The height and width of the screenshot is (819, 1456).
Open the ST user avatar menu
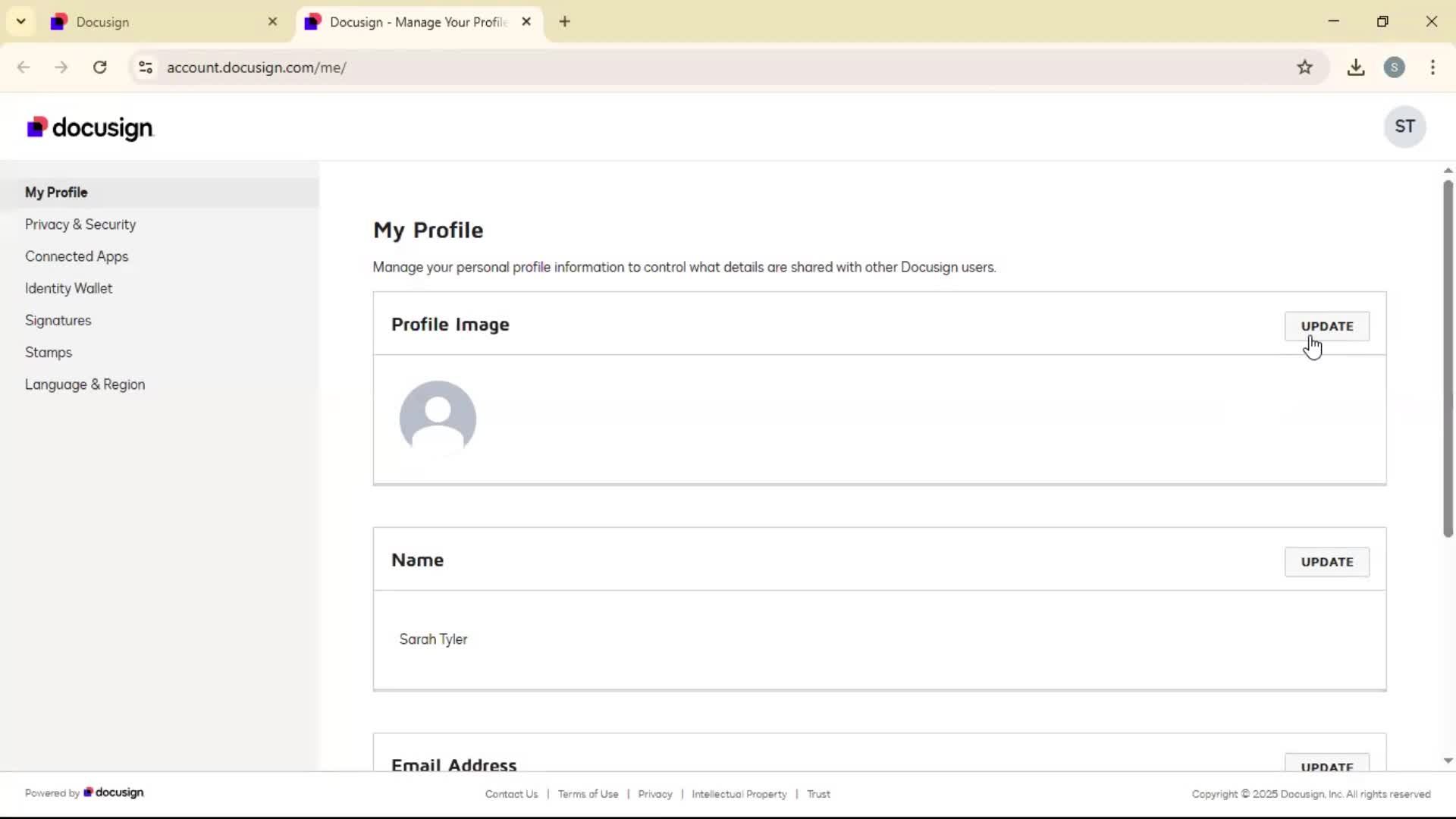tap(1404, 127)
